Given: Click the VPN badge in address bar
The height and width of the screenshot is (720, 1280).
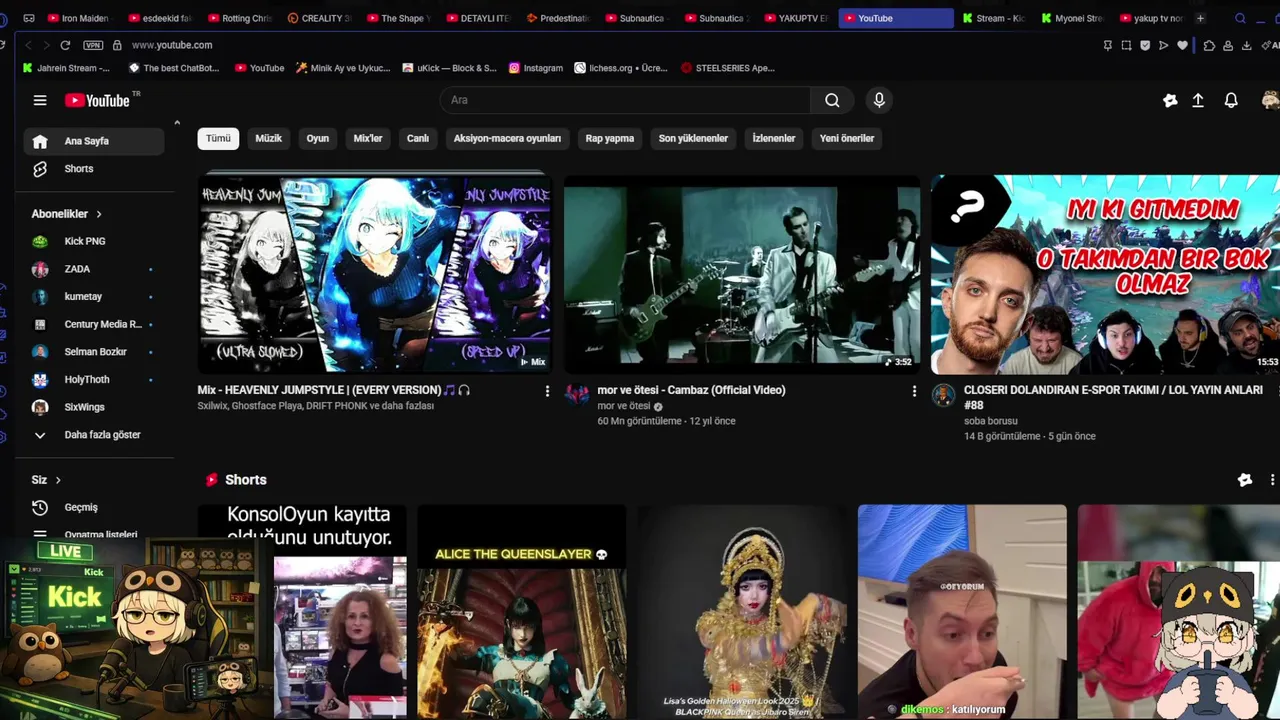Looking at the screenshot, I should [93, 45].
